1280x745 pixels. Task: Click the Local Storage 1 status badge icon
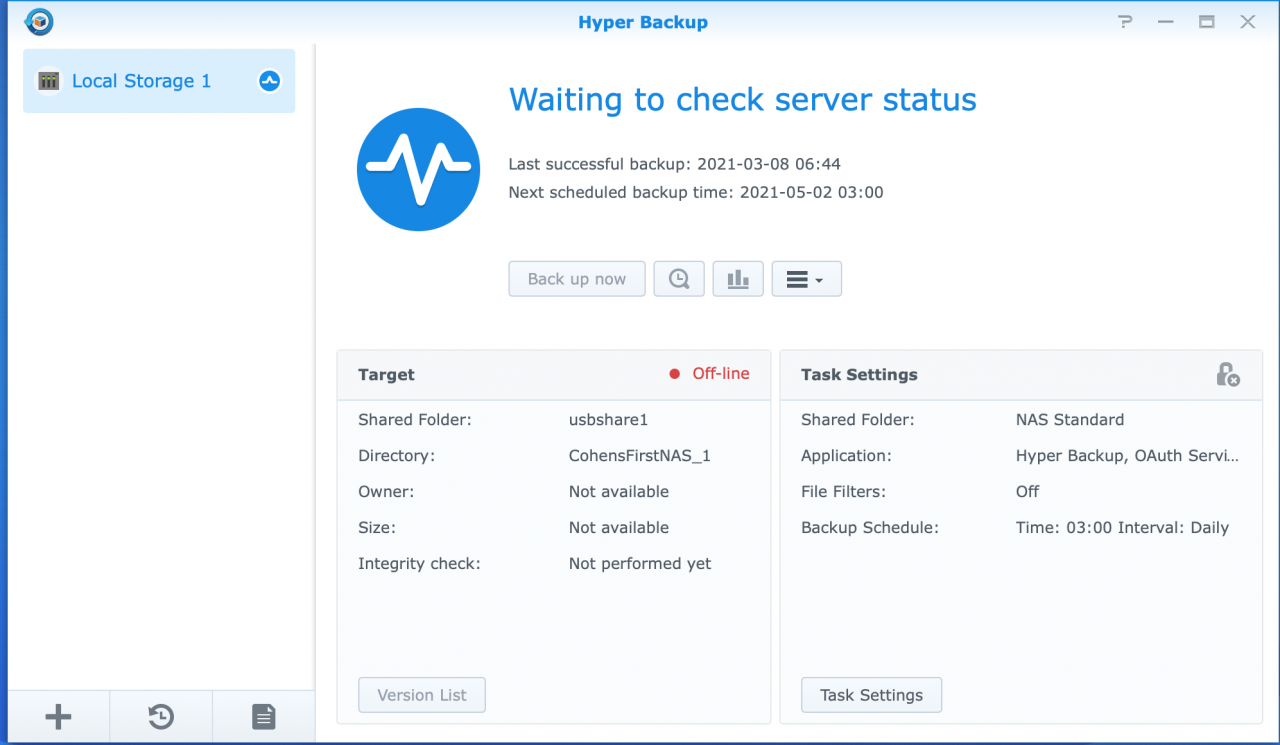click(x=269, y=81)
